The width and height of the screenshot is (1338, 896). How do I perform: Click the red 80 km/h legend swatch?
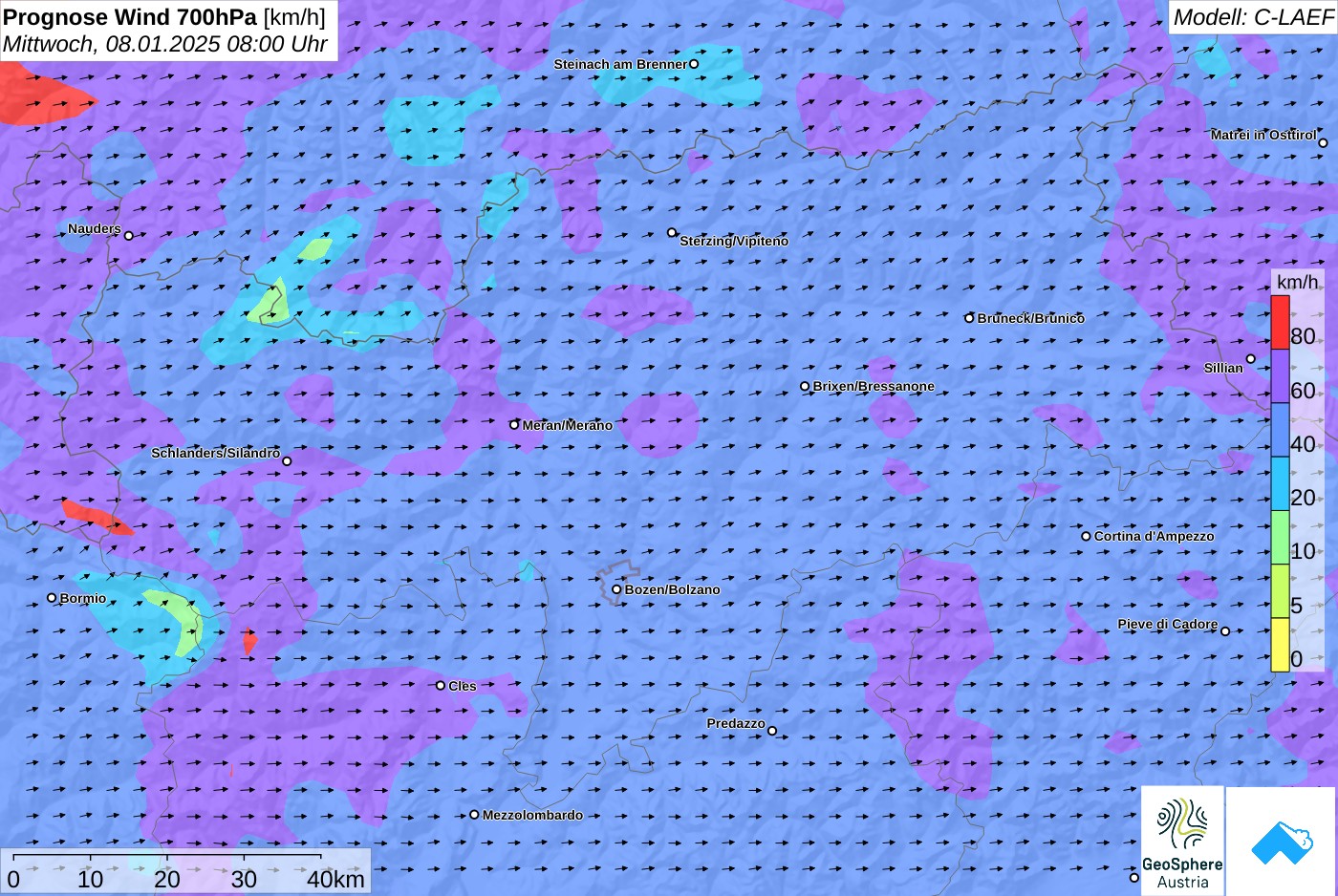1280,323
